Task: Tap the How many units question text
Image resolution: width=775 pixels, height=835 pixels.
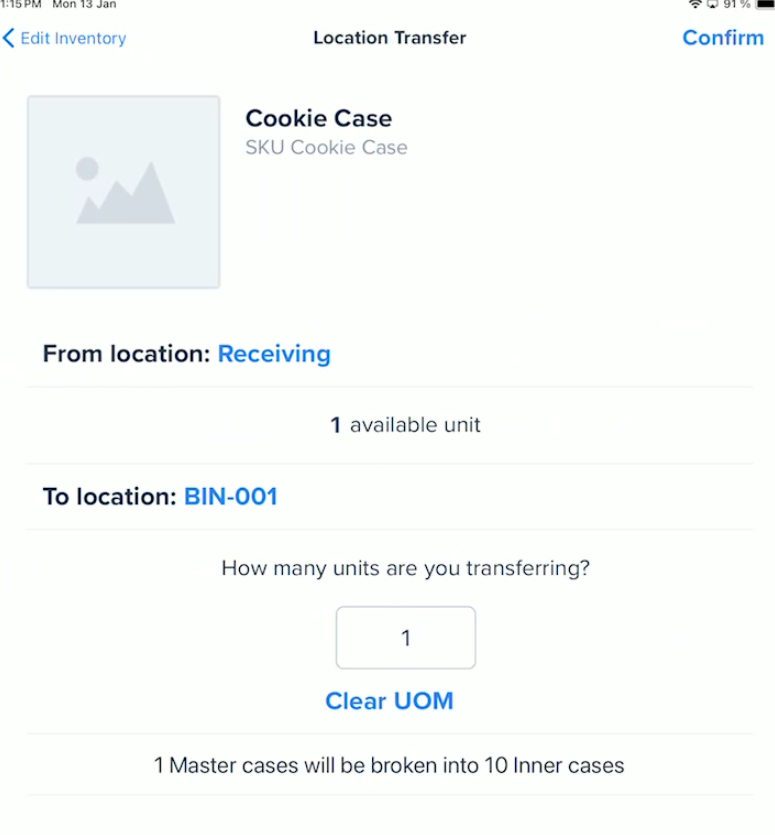Action: click(405, 568)
